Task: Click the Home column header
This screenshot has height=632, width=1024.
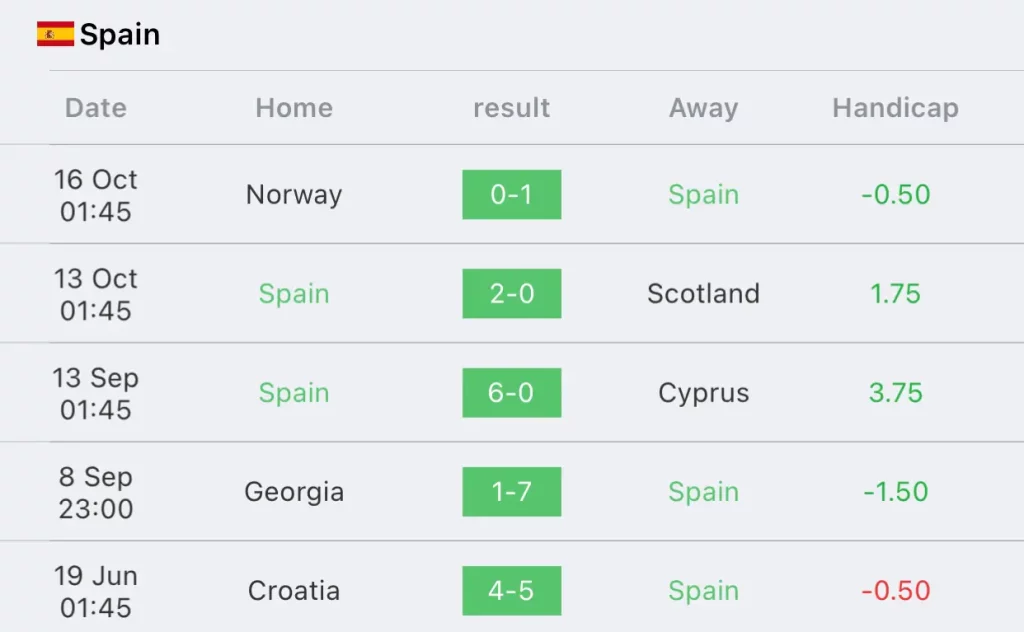Action: click(294, 108)
